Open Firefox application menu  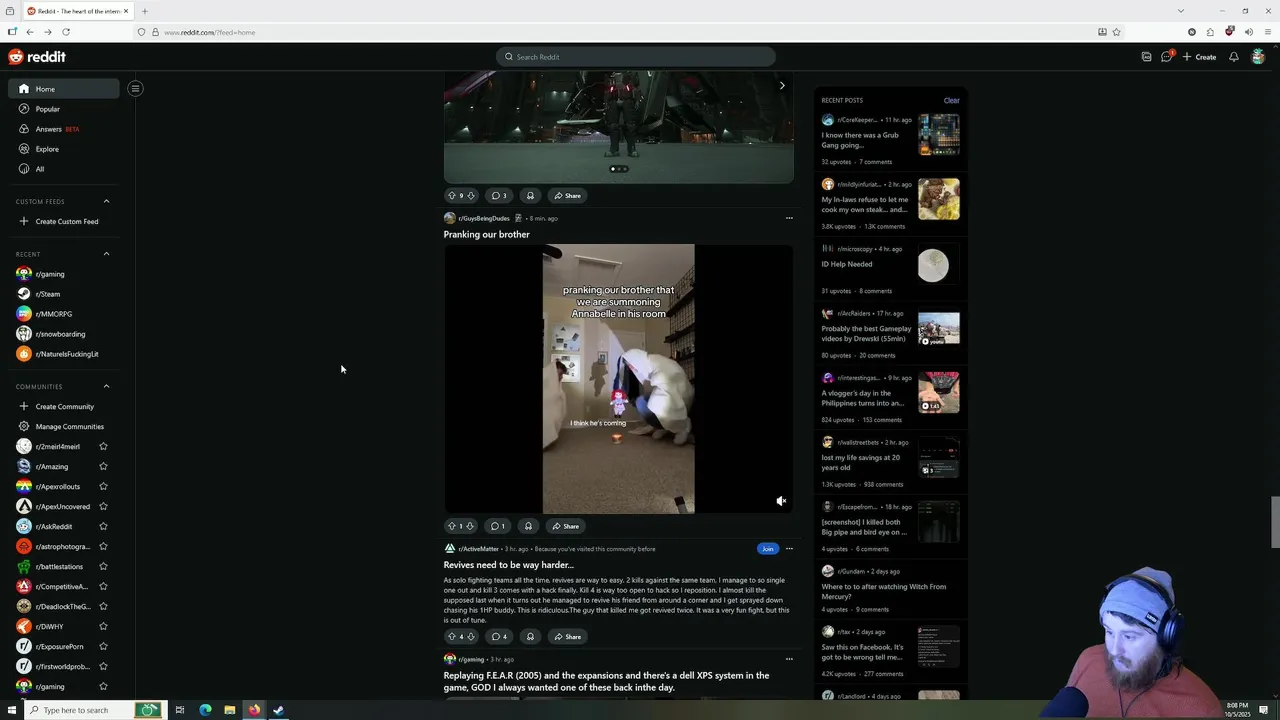(1268, 32)
